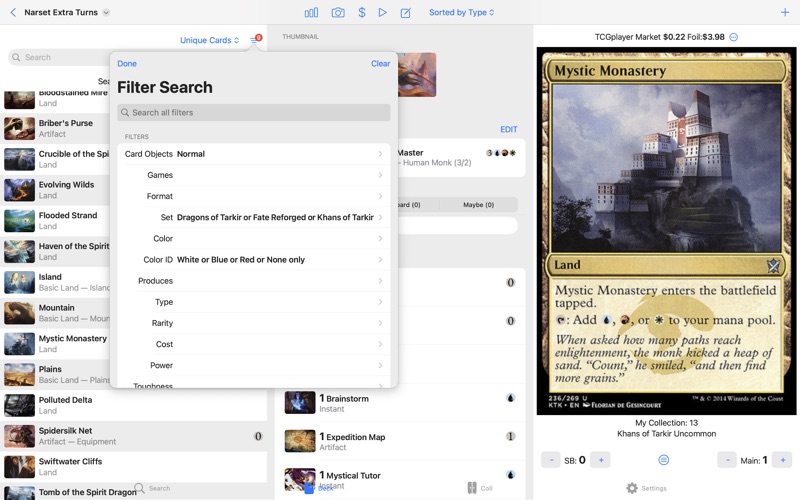Open Brainstorm card in deck list
This screenshot has width=800, height=500.
click(402, 403)
